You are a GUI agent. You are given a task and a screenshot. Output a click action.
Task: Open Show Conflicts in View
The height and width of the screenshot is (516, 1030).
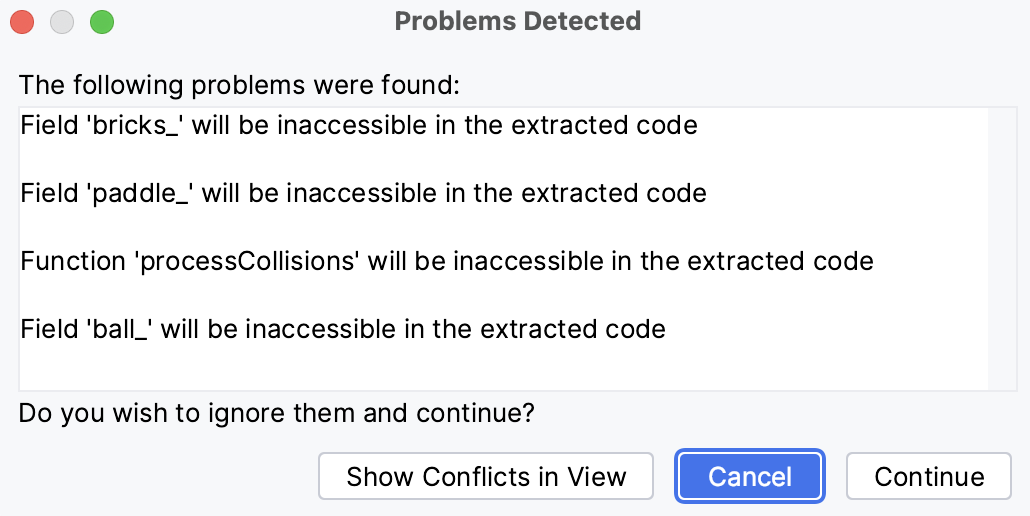coord(486,477)
